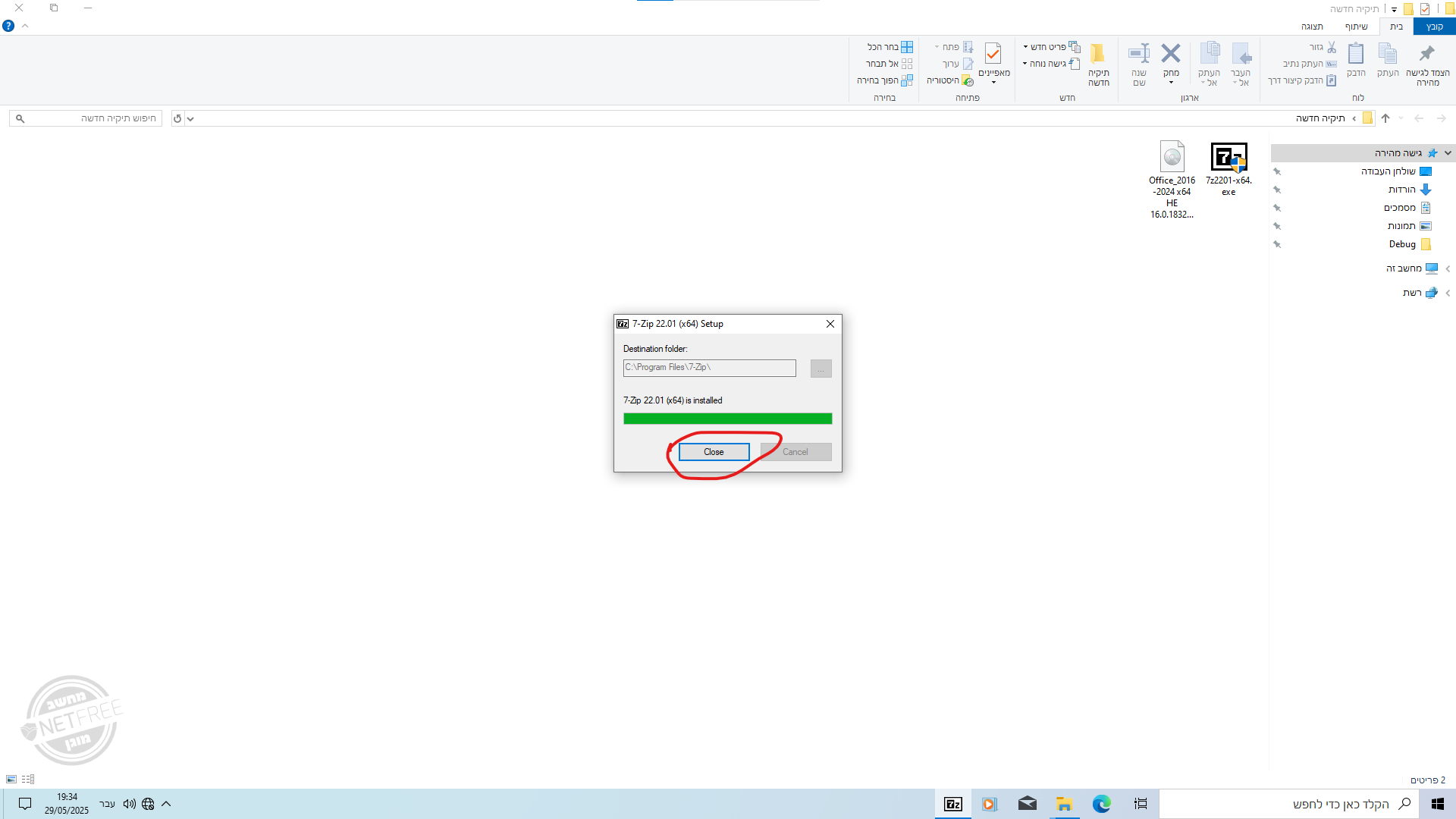
Task: Click the Pin to Quick access (הצמד לגישה מהירה) ribbon icon
Action: coord(1427,64)
